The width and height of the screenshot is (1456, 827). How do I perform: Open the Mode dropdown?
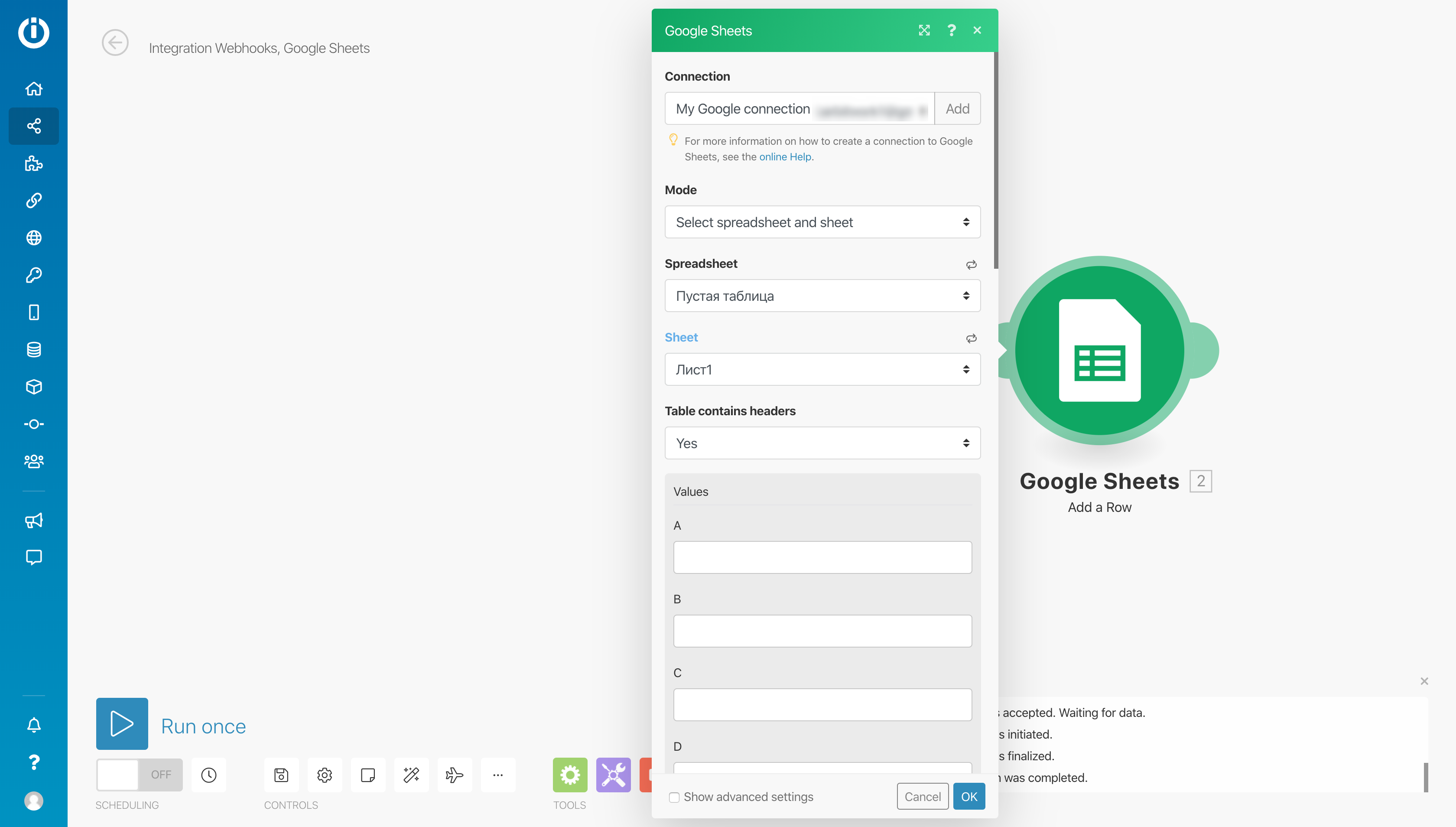[x=822, y=222]
